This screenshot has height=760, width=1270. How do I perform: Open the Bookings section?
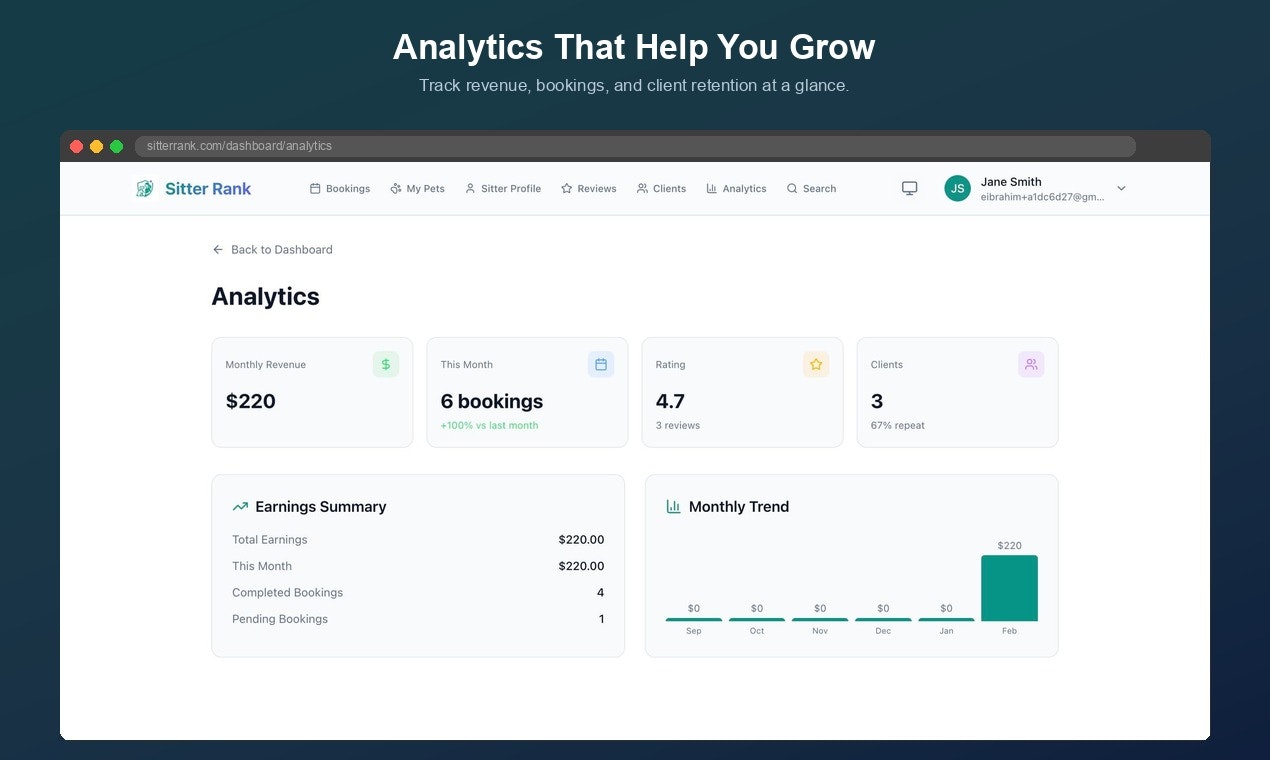340,188
